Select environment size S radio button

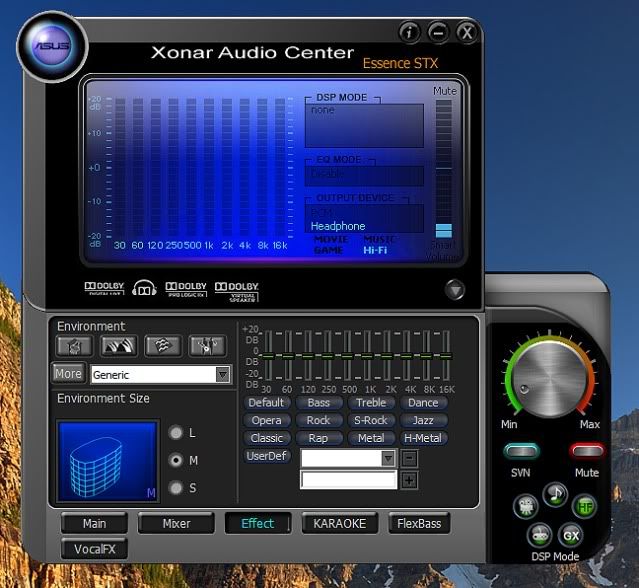pyautogui.click(x=176, y=487)
